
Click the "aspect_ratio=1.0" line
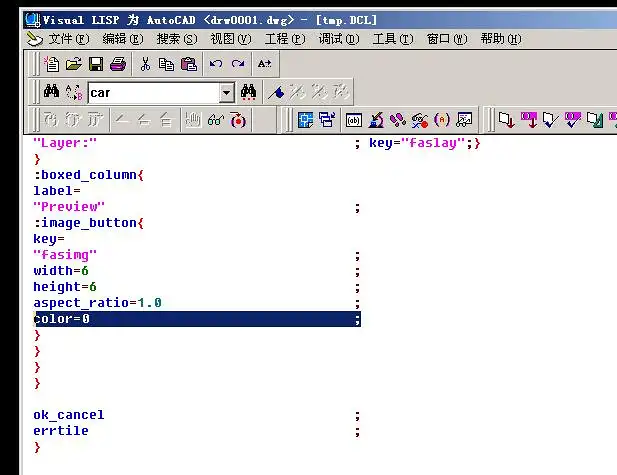tap(97, 303)
